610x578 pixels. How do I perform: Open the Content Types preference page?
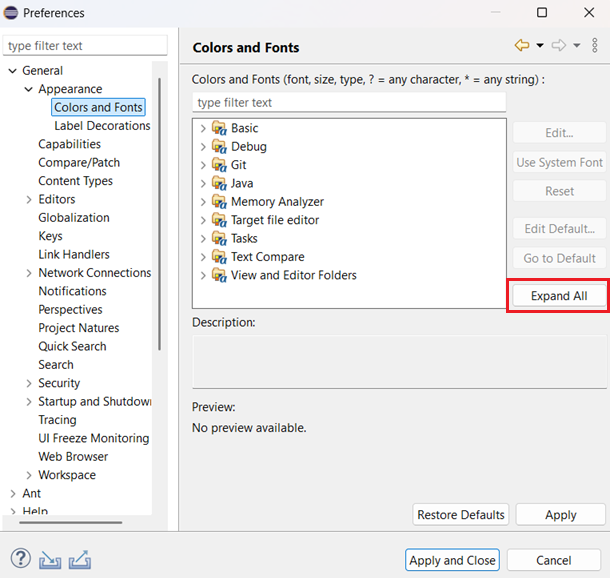click(x=75, y=181)
